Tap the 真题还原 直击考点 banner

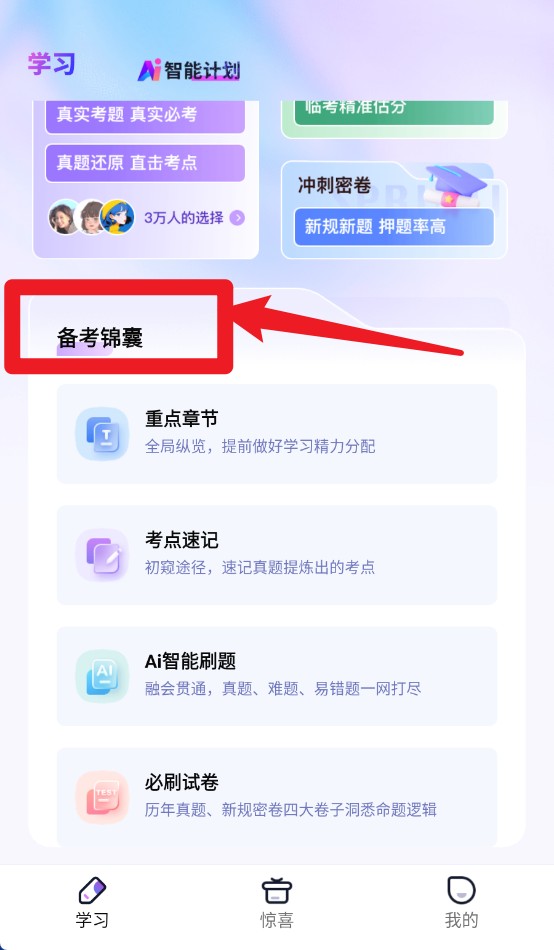(x=145, y=163)
